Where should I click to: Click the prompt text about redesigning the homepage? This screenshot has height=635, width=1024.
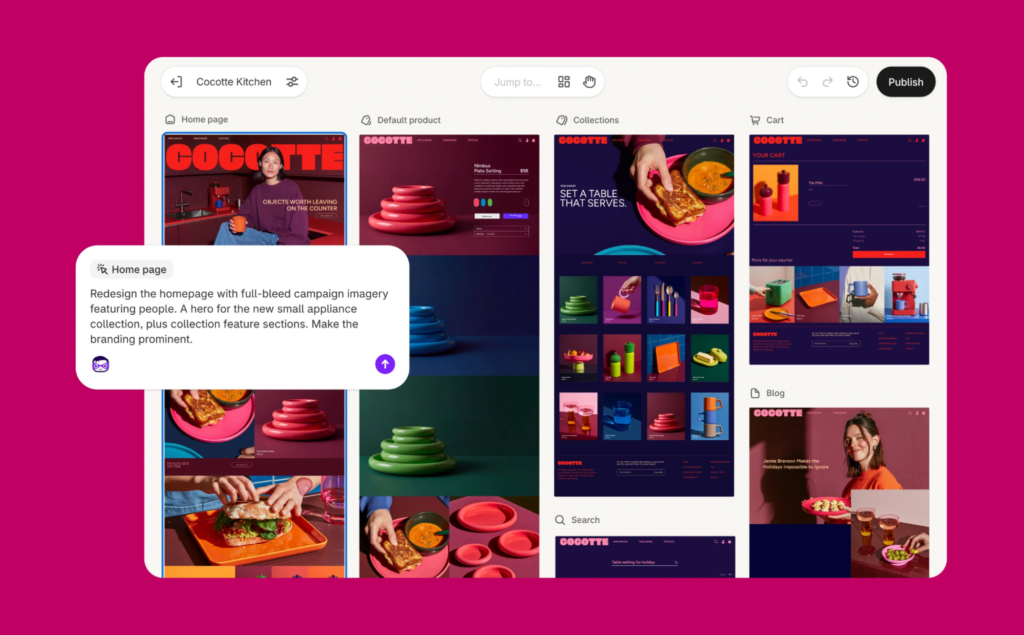click(239, 316)
